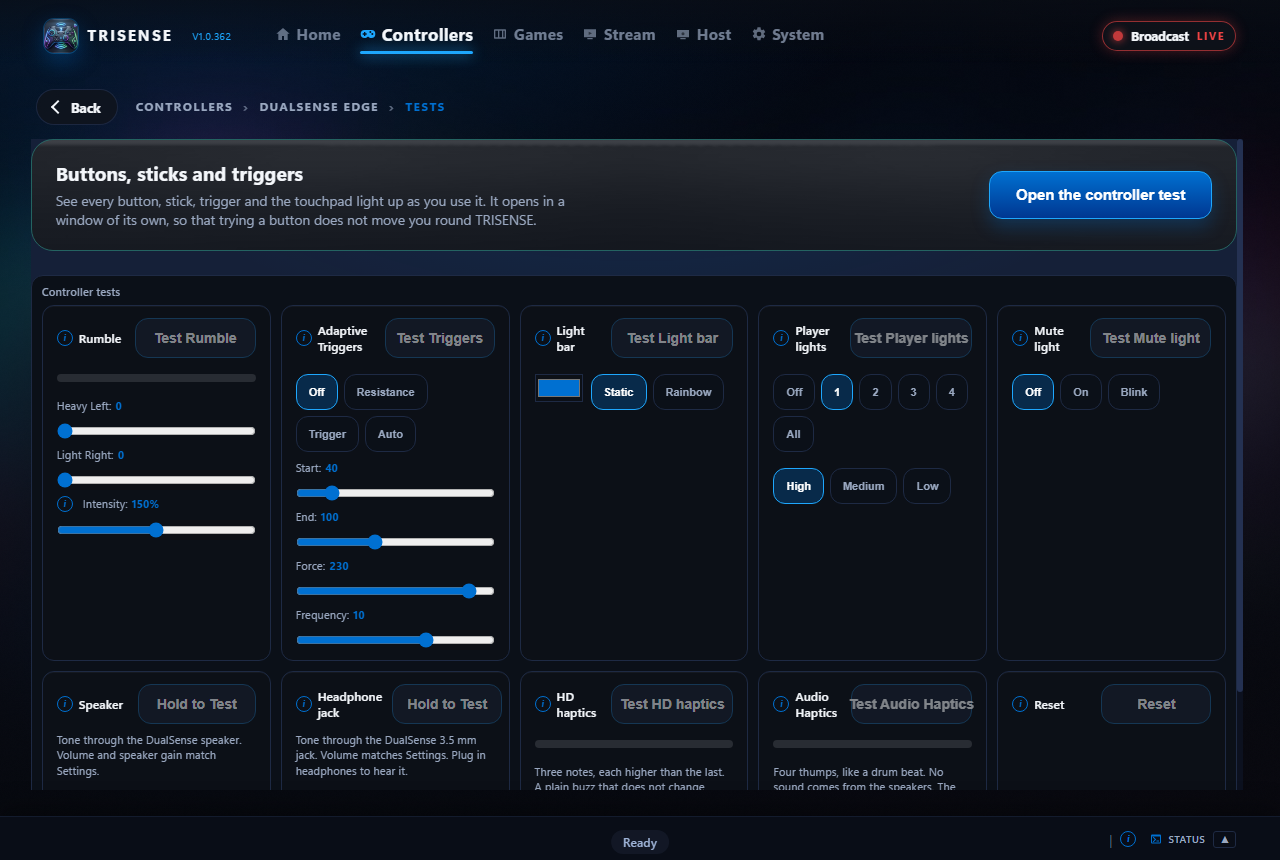The height and width of the screenshot is (860, 1280).
Task: Open the light bar color swatch
Action: tap(559, 388)
